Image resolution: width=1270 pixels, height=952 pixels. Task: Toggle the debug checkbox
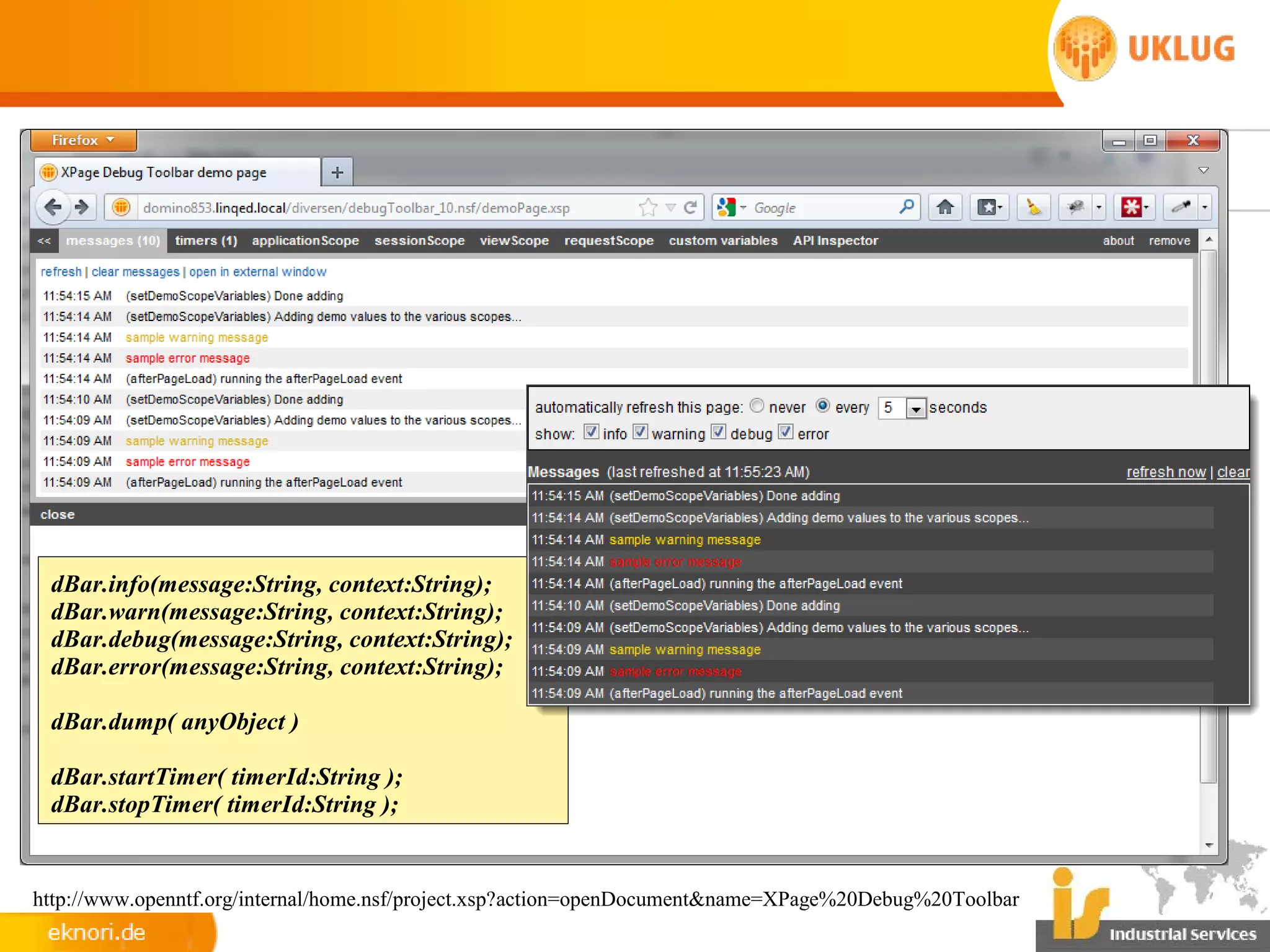coord(719,432)
